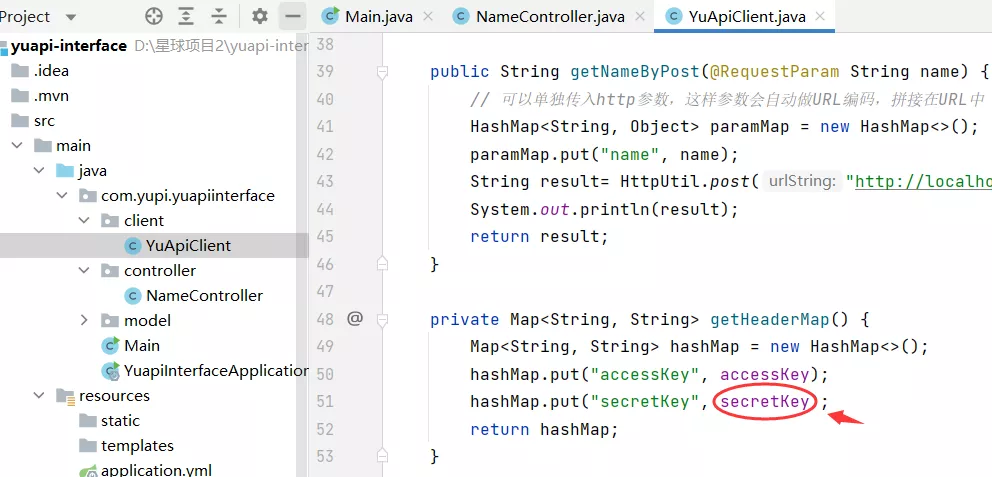Select the .mvn folder

click(x=51, y=96)
